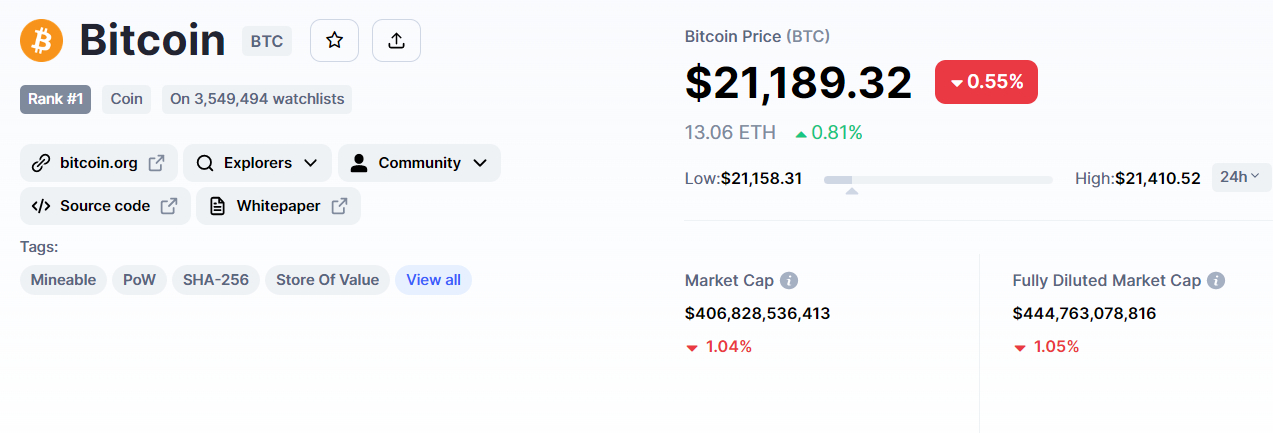This screenshot has height=433, width=1273.
Task: Click the Fully Diluted Market Cap info icon
Action: [1216, 281]
